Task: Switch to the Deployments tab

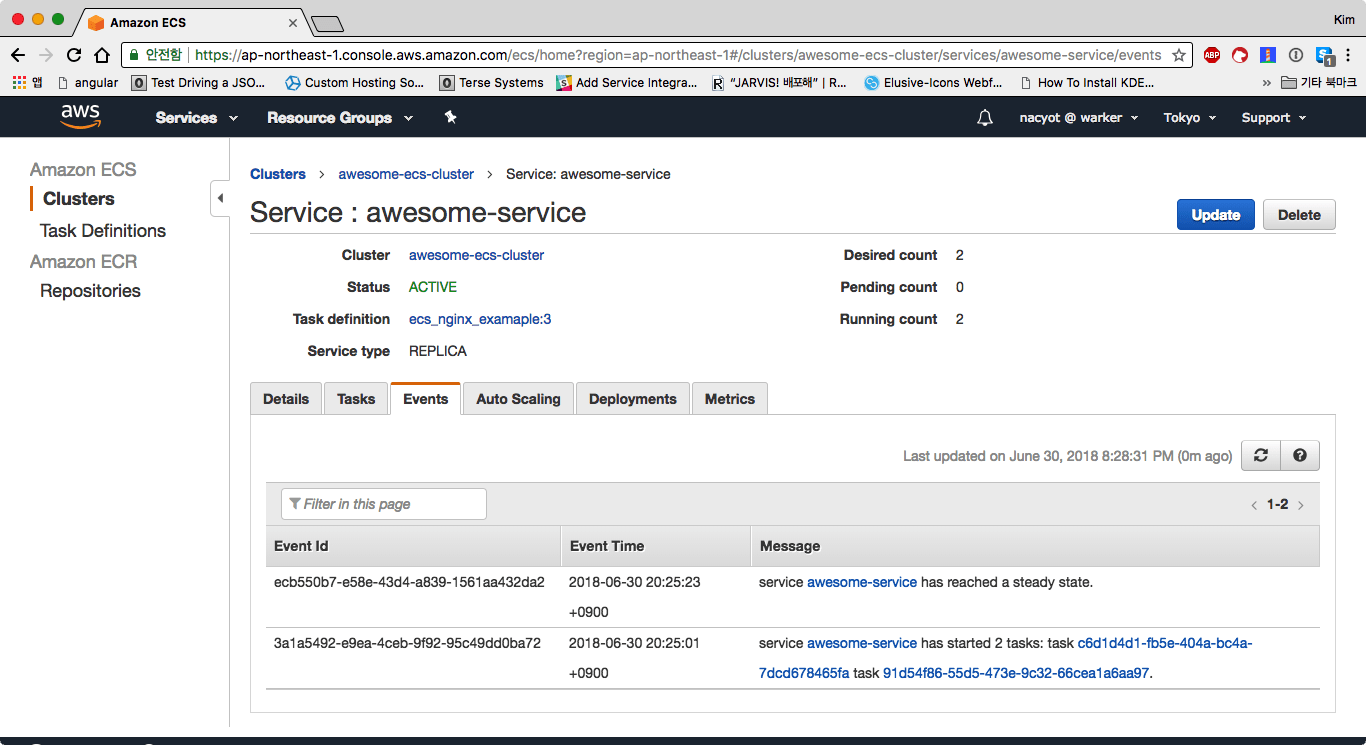Action: point(632,399)
